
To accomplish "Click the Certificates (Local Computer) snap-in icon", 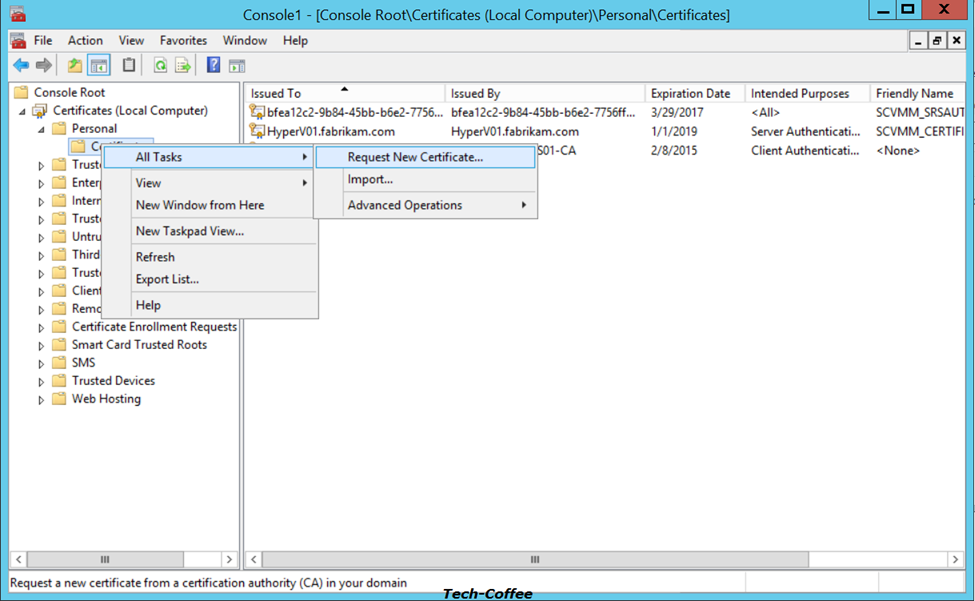I will (x=40, y=111).
